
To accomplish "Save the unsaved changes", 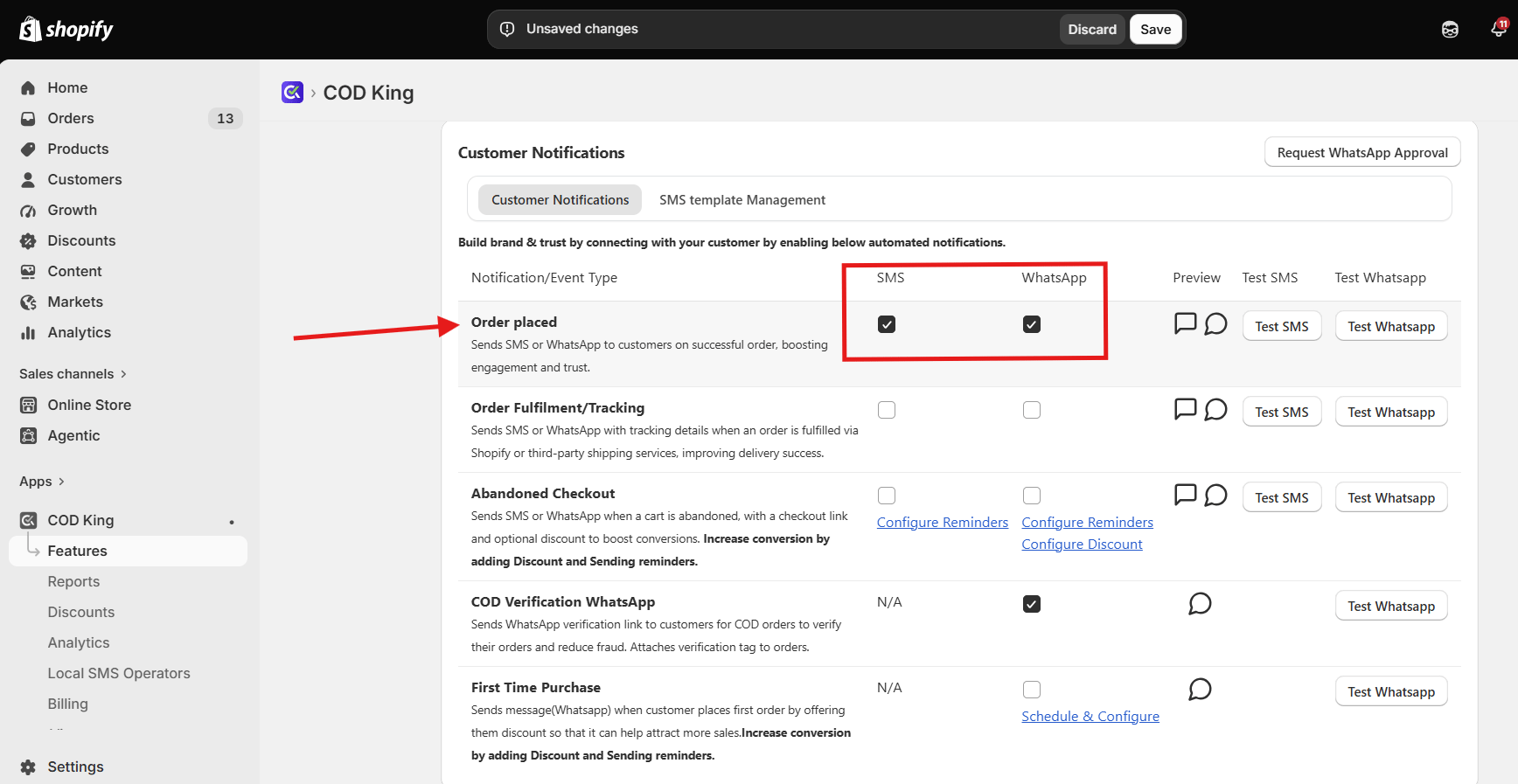I will (x=1155, y=29).
